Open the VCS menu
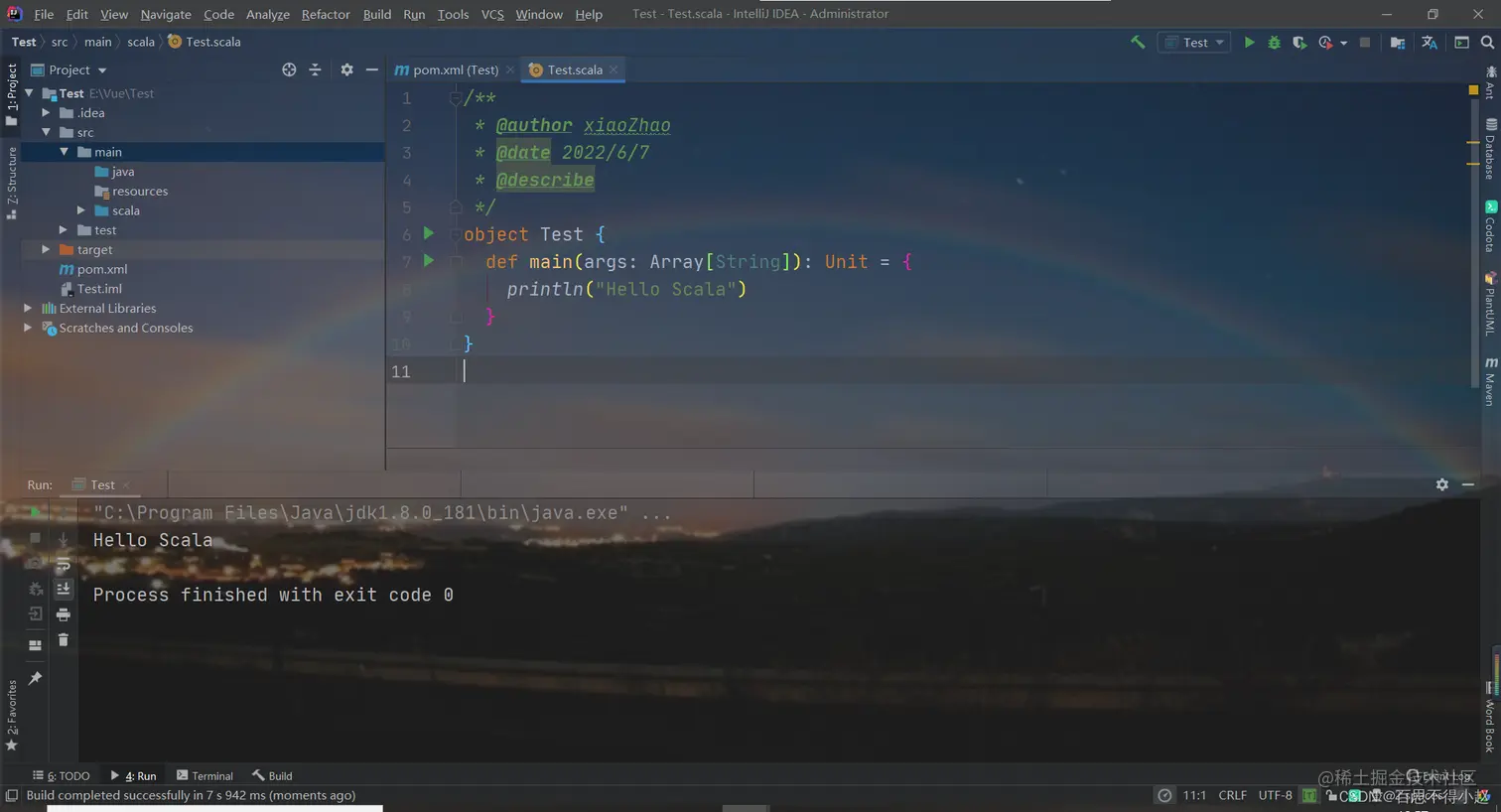This screenshot has width=1501, height=812. click(492, 14)
